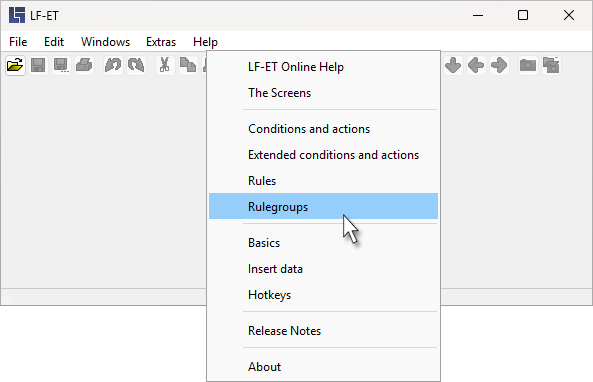
Task: Click the Redo arrow icon
Action: [x=136, y=65]
